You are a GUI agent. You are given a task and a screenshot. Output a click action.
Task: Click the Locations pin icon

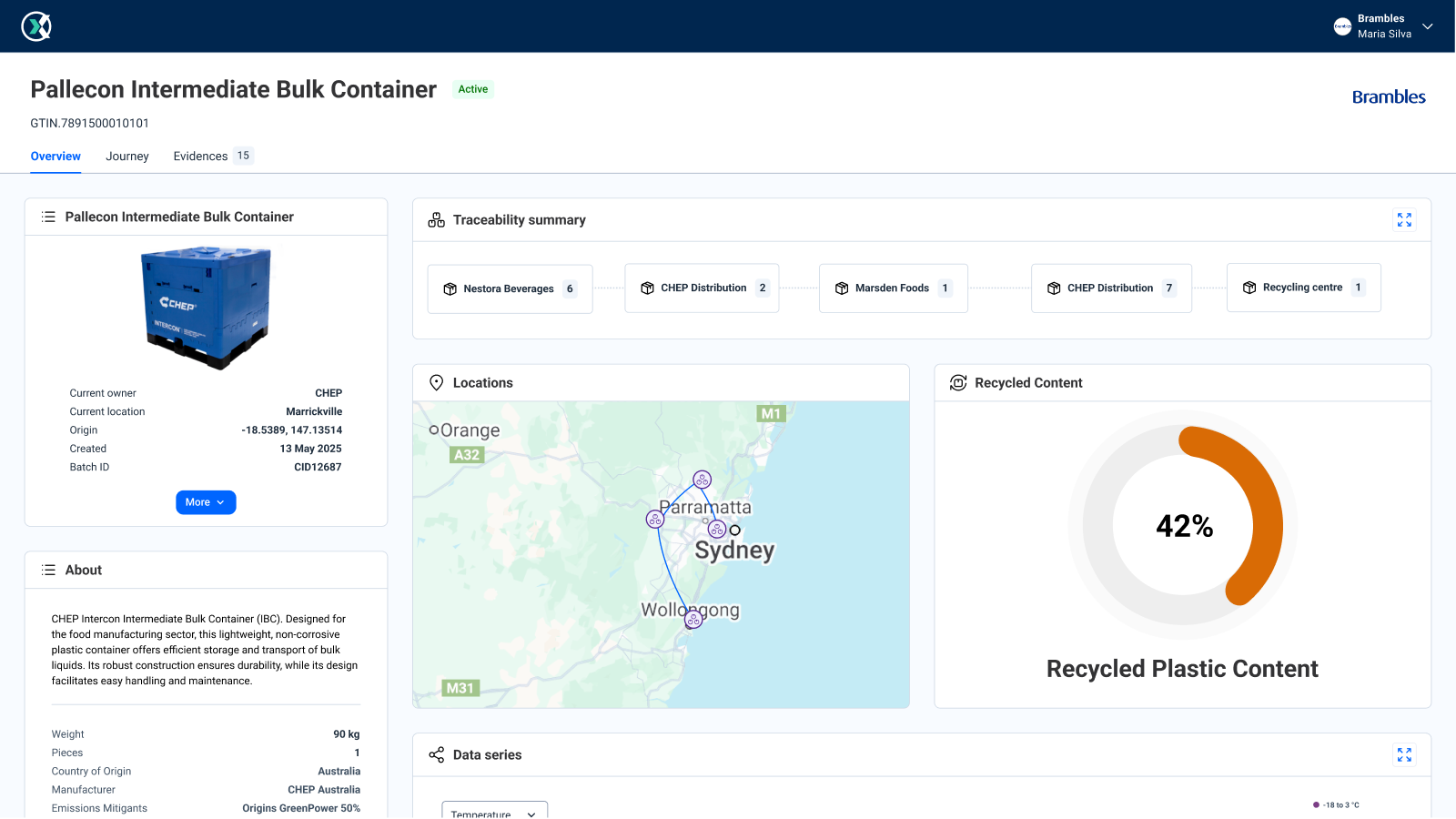pyautogui.click(x=437, y=383)
